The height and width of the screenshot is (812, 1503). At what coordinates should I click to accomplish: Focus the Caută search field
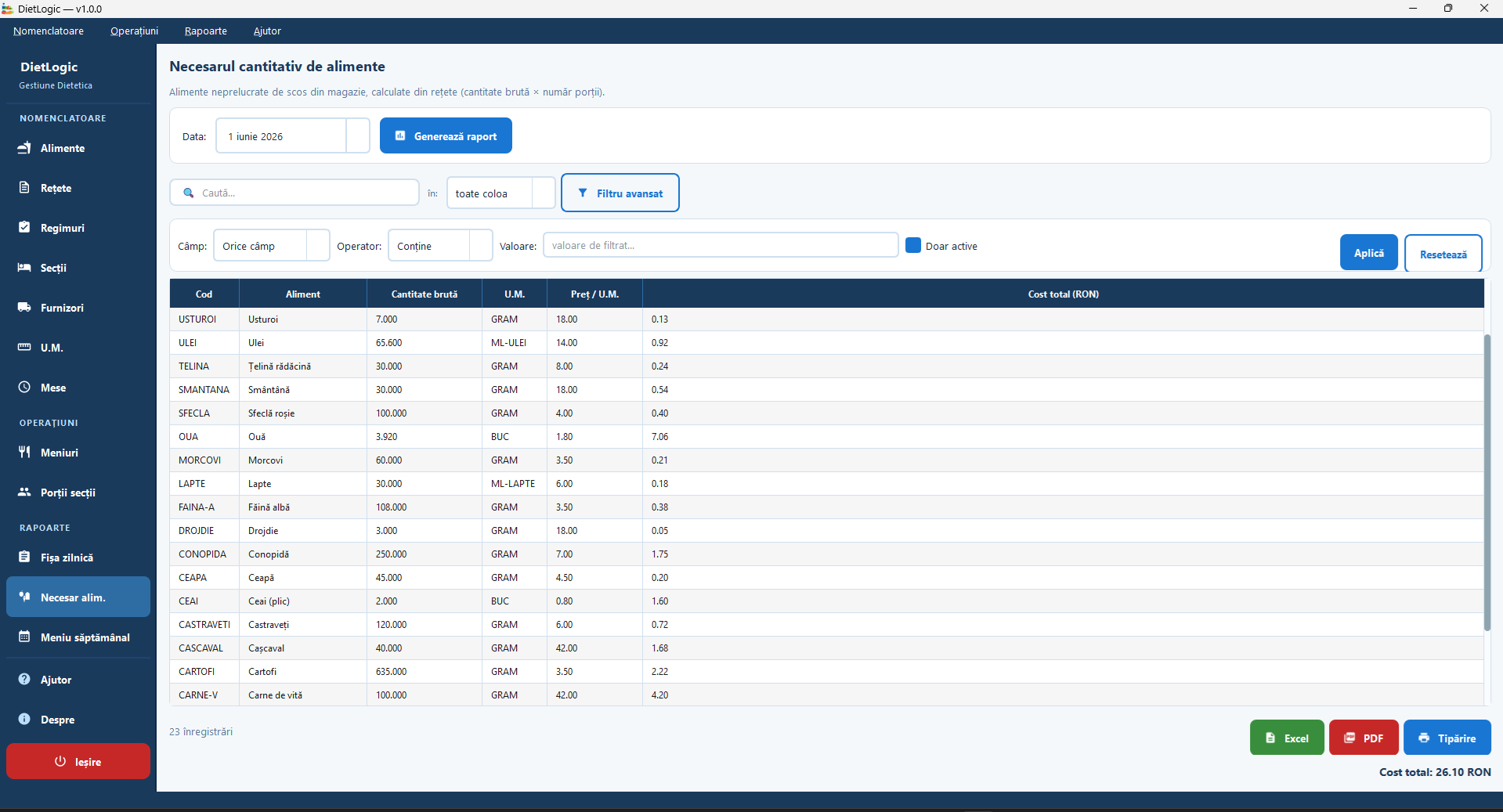[294, 193]
